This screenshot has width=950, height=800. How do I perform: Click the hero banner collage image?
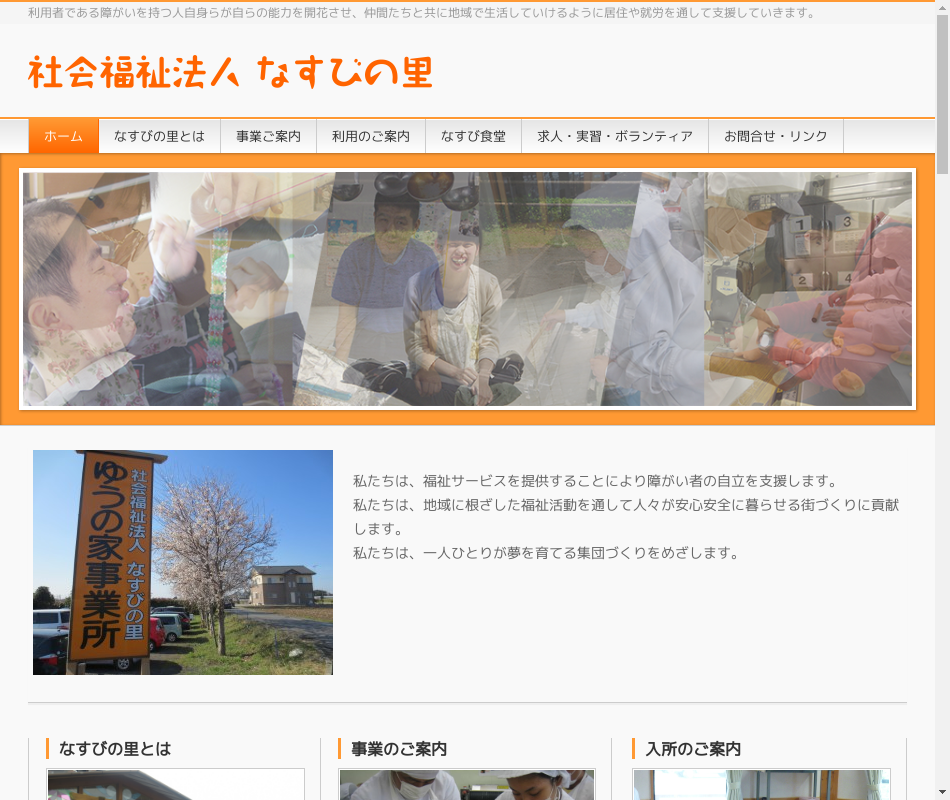[x=467, y=289]
